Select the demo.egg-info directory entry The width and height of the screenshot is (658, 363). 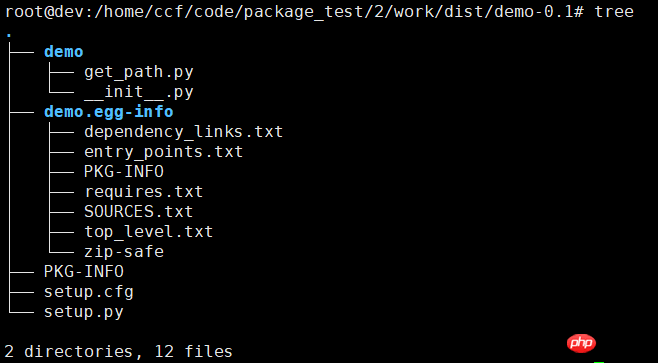(109, 112)
